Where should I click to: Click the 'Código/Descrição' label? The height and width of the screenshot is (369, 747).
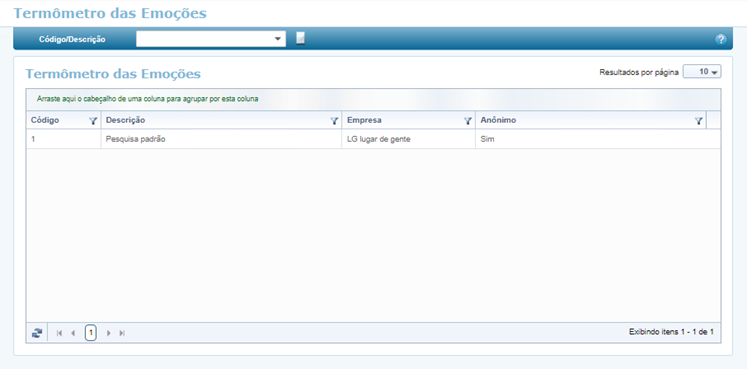pyautogui.click(x=72, y=40)
